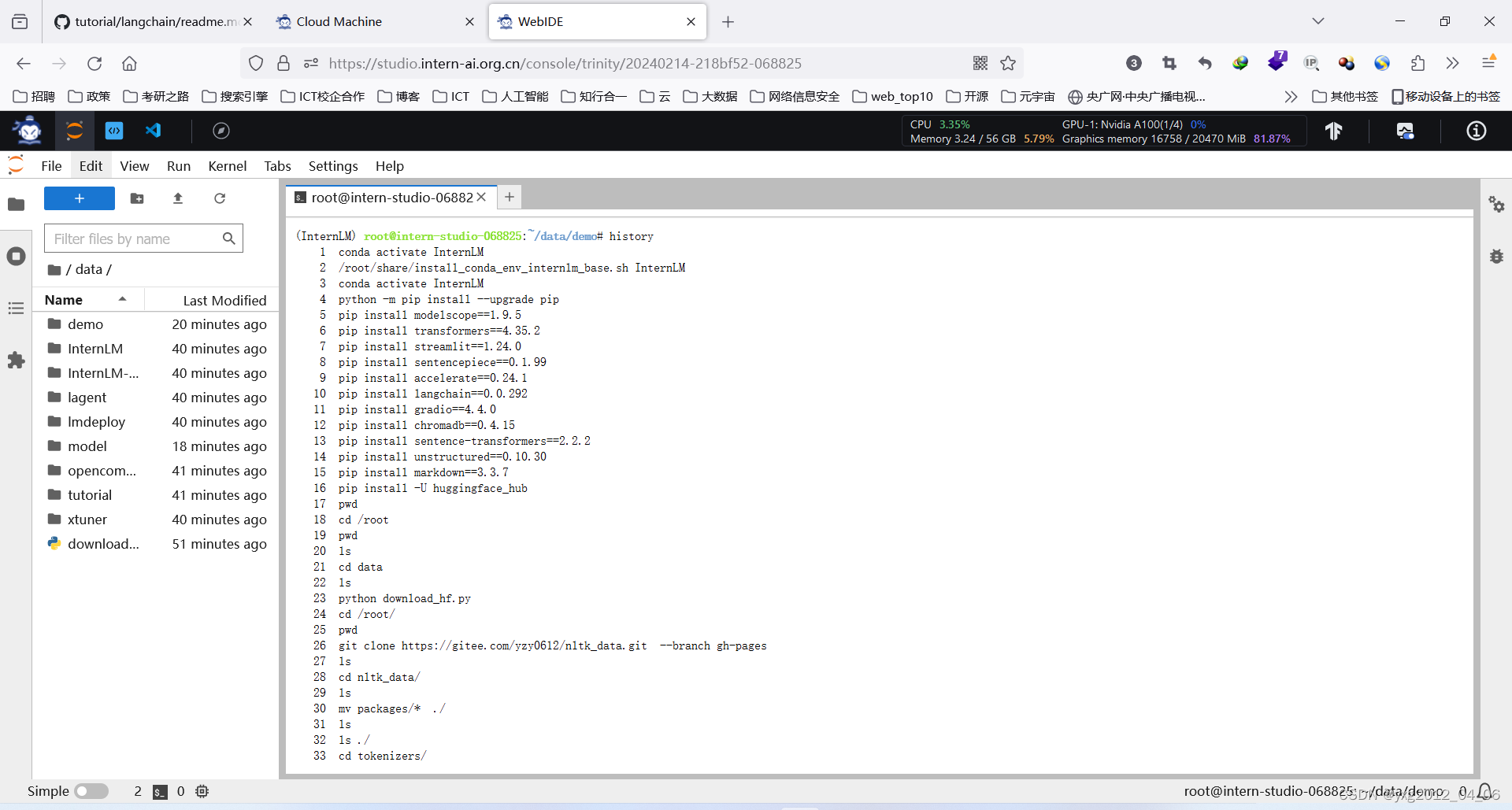Switch to tutorial/langchain readme tab
Screen dimensions: 1512x810
(x=152, y=21)
